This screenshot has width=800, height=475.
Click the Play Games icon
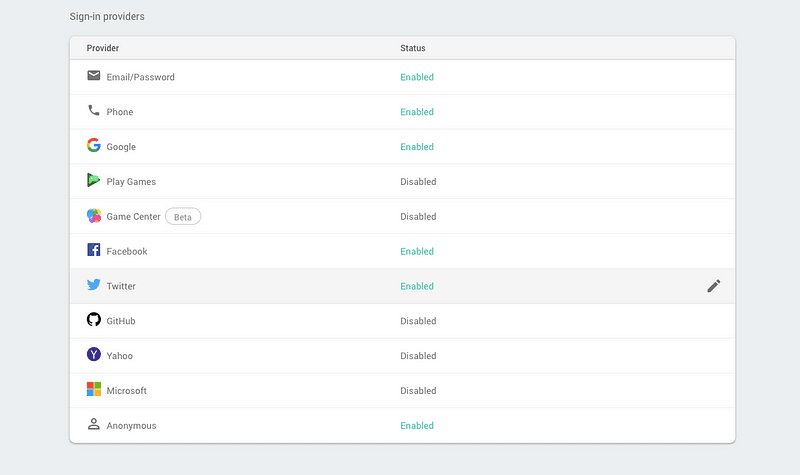93,180
